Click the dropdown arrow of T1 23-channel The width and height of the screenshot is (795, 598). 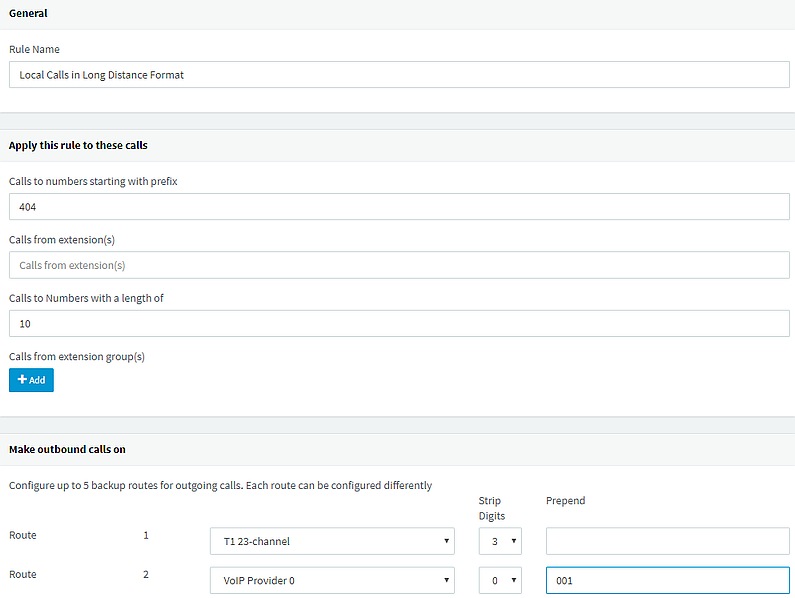click(x=446, y=541)
